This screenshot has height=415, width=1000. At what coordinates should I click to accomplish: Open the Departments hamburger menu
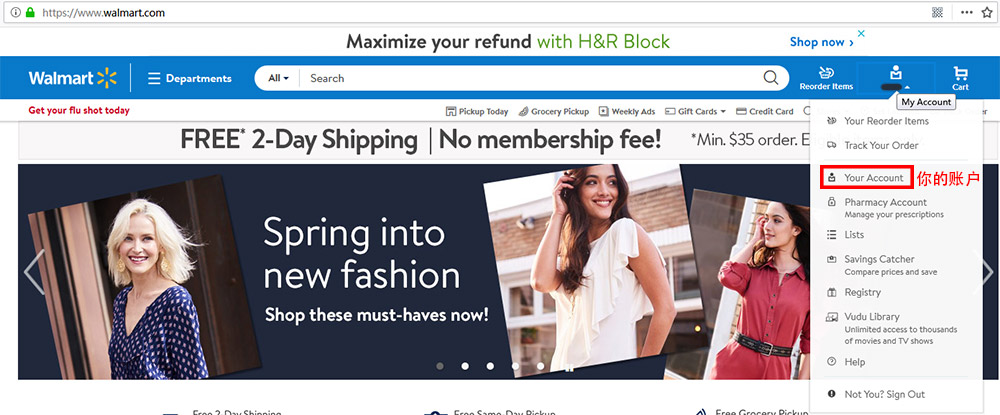189,78
